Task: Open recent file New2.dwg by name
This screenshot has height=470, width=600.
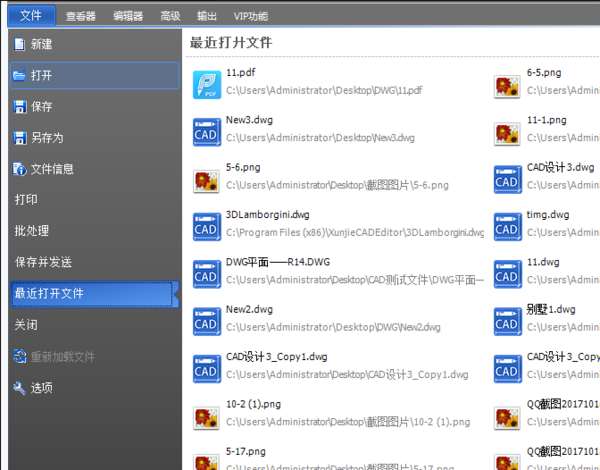Action: tap(249, 309)
